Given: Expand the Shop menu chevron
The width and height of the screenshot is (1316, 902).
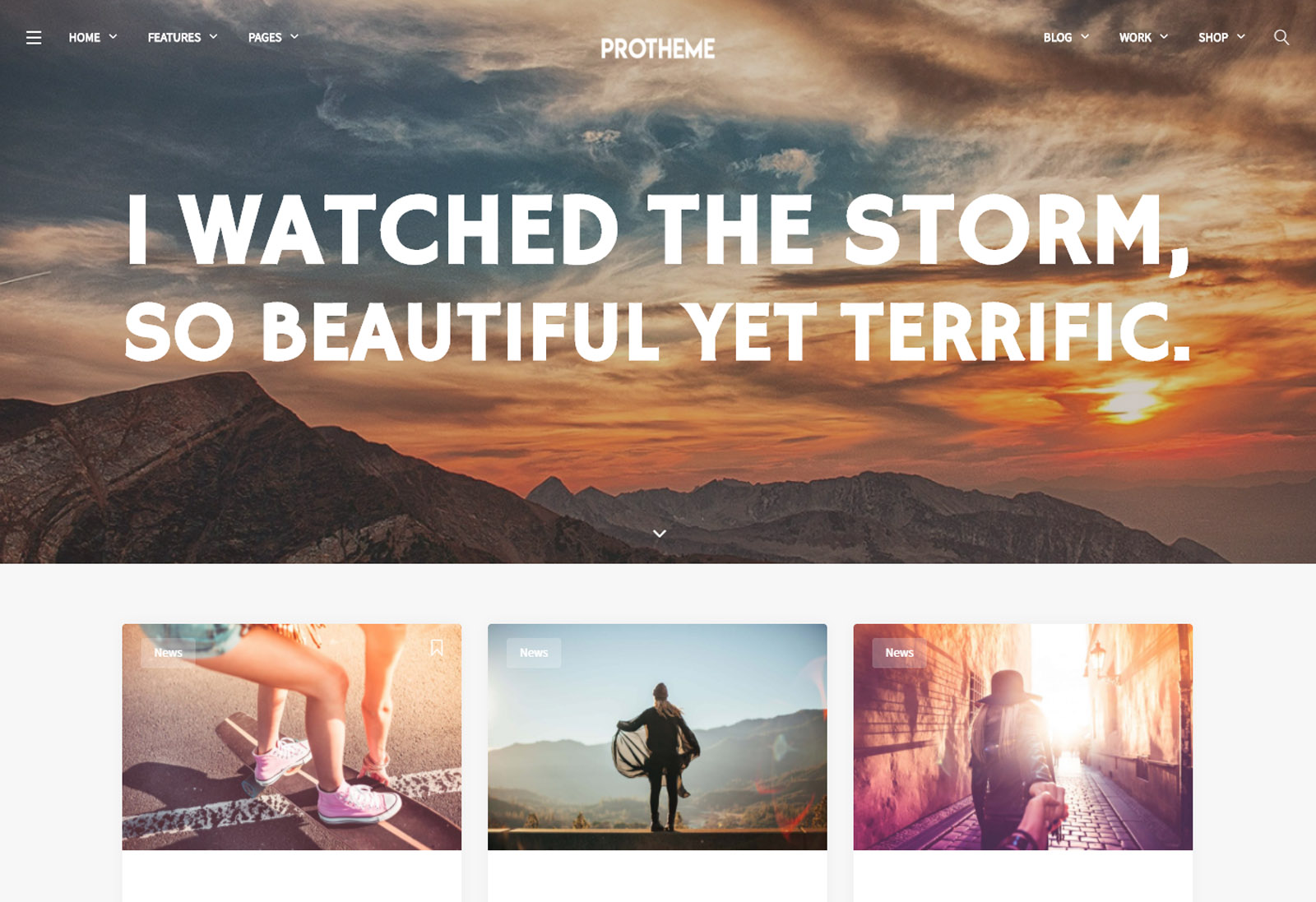Looking at the screenshot, I should (1241, 37).
